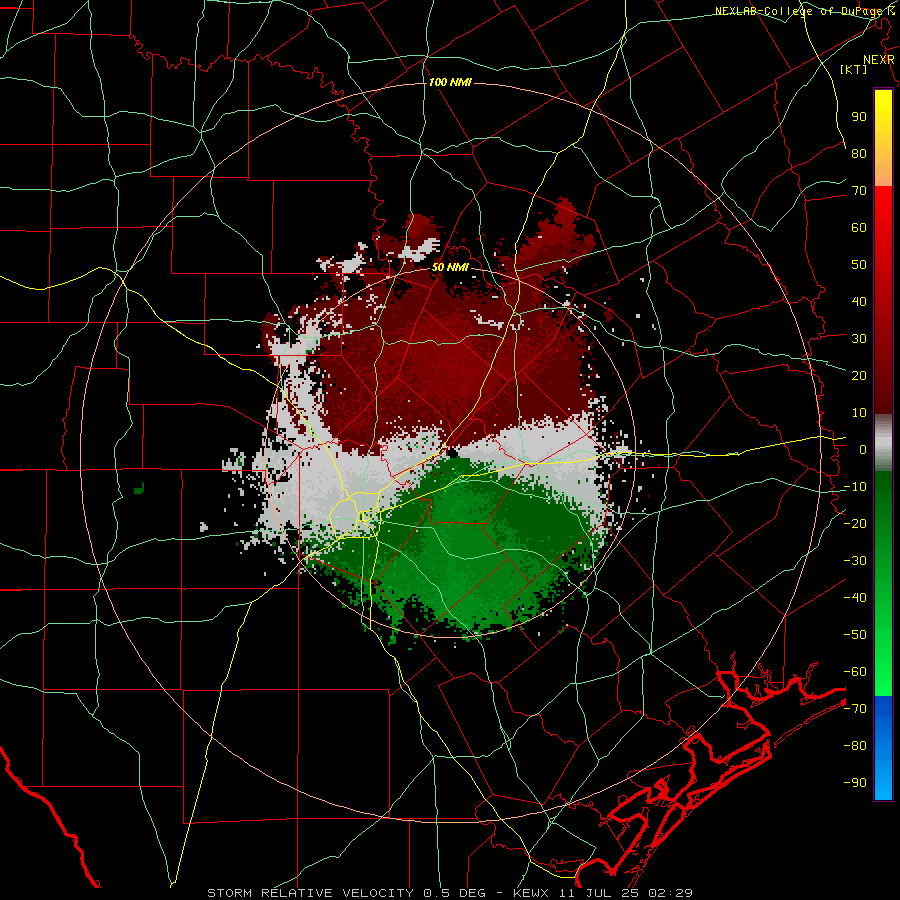The height and width of the screenshot is (900, 900).
Task: Select the -40 value on velocity scale
Action: tap(855, 598)
